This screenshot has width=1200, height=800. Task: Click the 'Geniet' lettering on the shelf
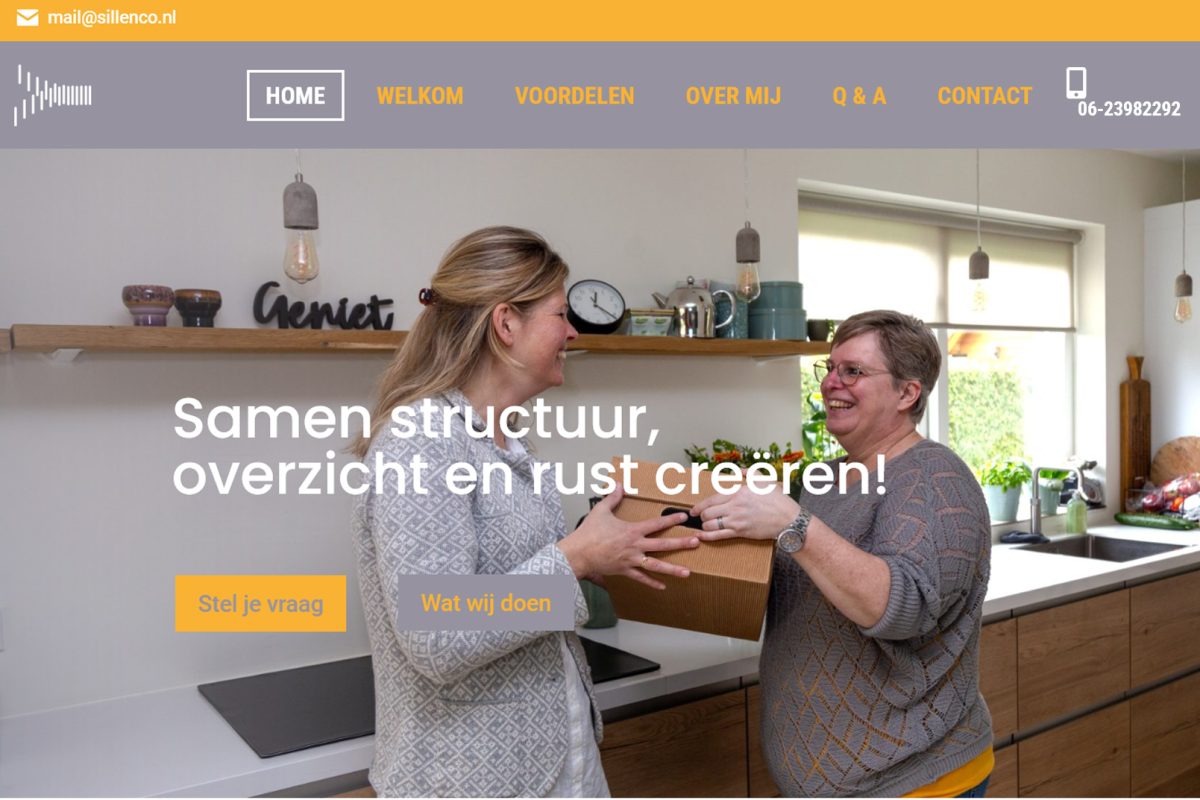coord(322,306)
